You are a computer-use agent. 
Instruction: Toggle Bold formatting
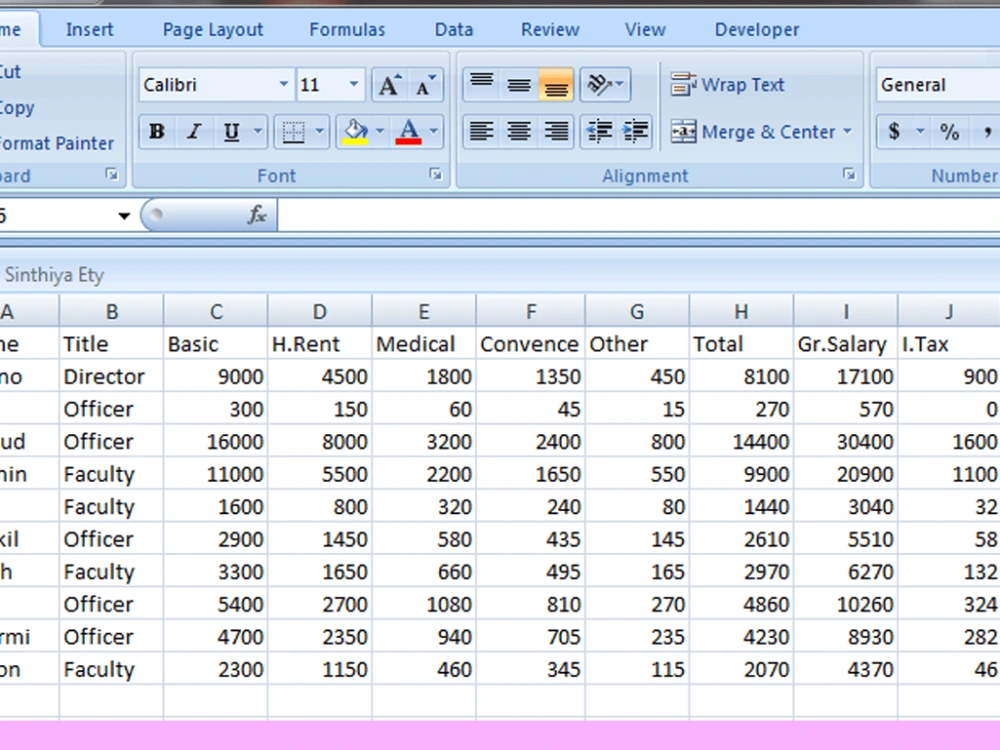[157, 132]
